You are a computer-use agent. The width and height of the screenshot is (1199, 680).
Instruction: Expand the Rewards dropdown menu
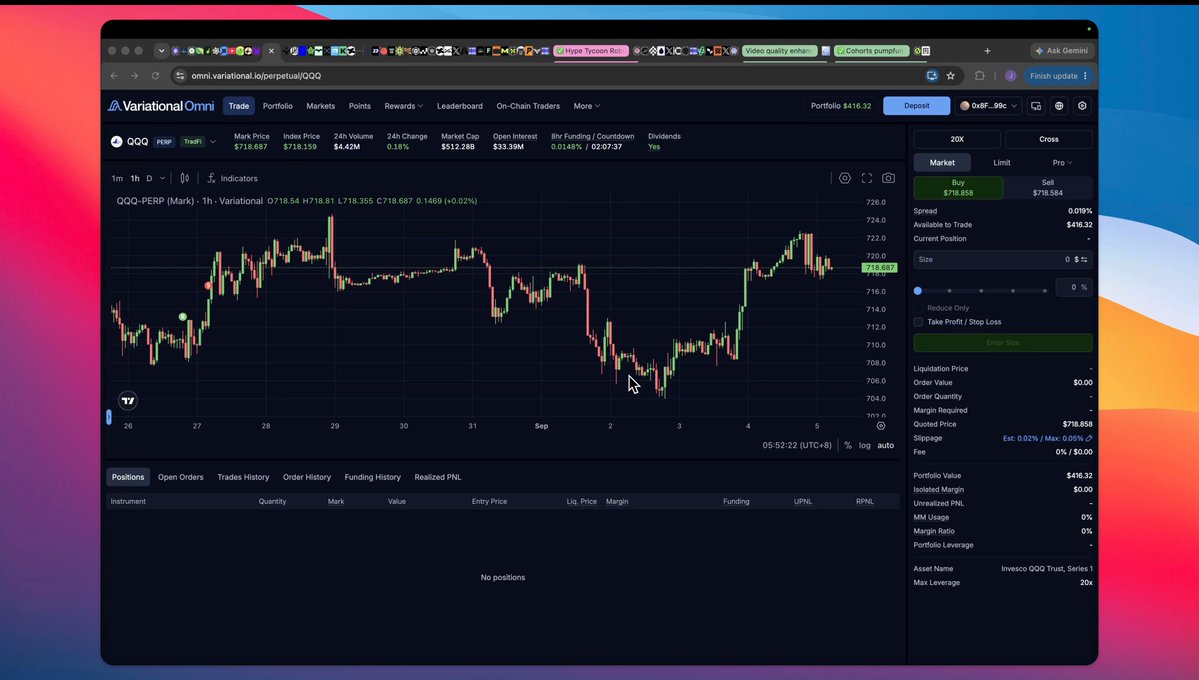point(403,106)
